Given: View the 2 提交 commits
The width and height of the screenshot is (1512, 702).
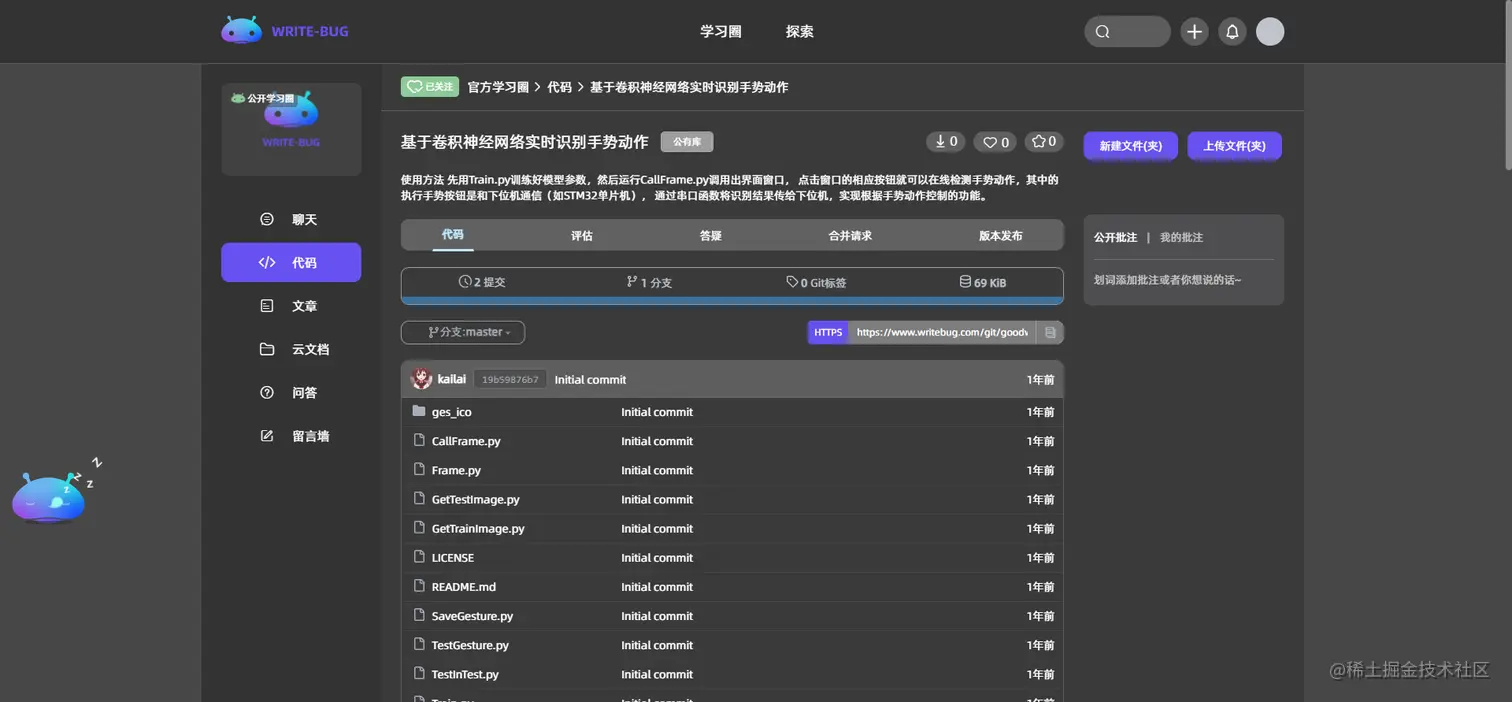Looking at the screenshot, I should [x=482, y=282].
